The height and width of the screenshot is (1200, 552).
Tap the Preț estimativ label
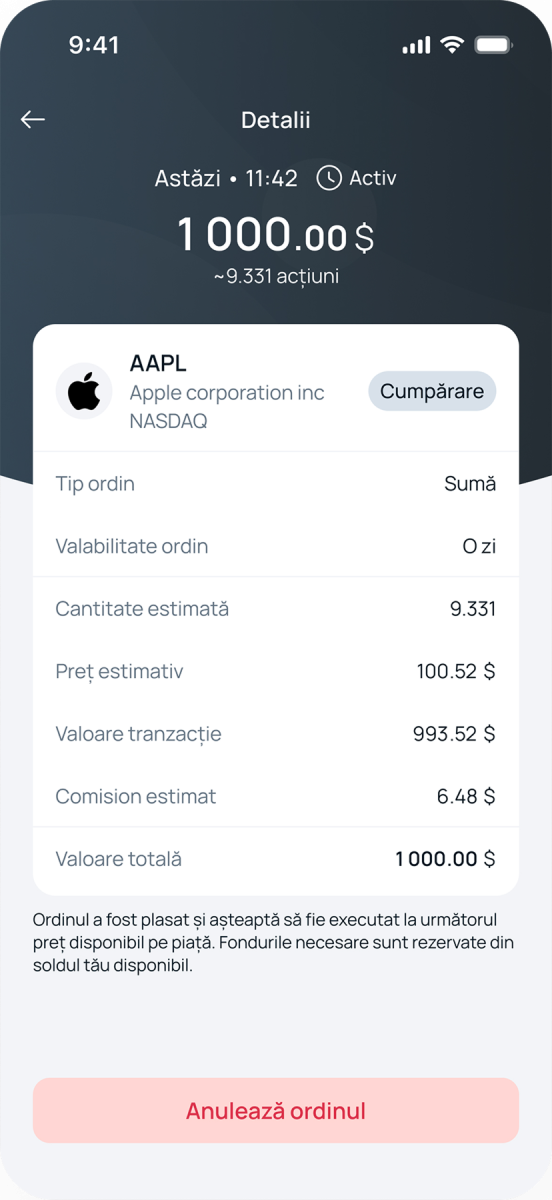click(120, 671)
